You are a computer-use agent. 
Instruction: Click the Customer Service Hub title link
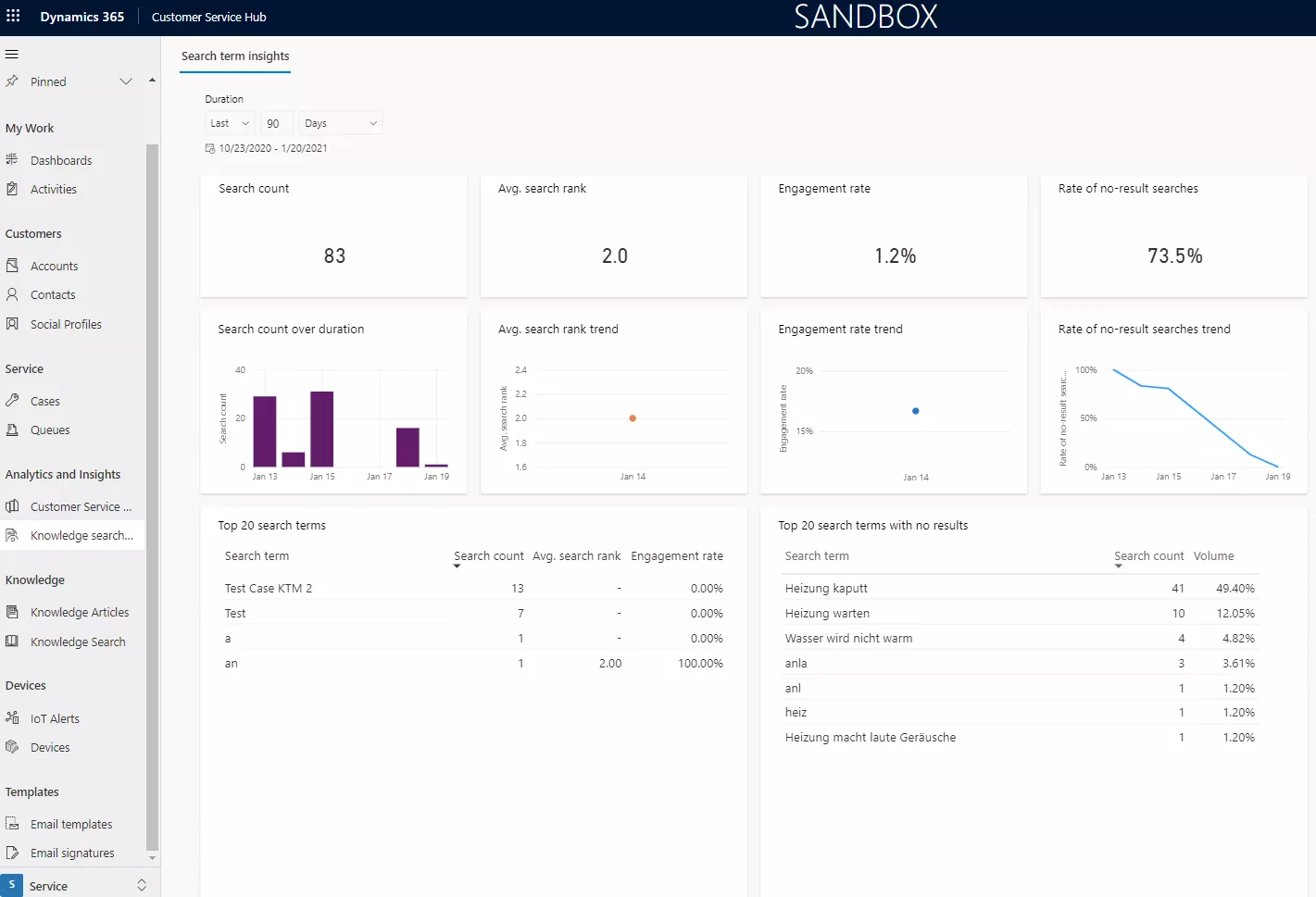pyautogui.click(x=208, y=17)
